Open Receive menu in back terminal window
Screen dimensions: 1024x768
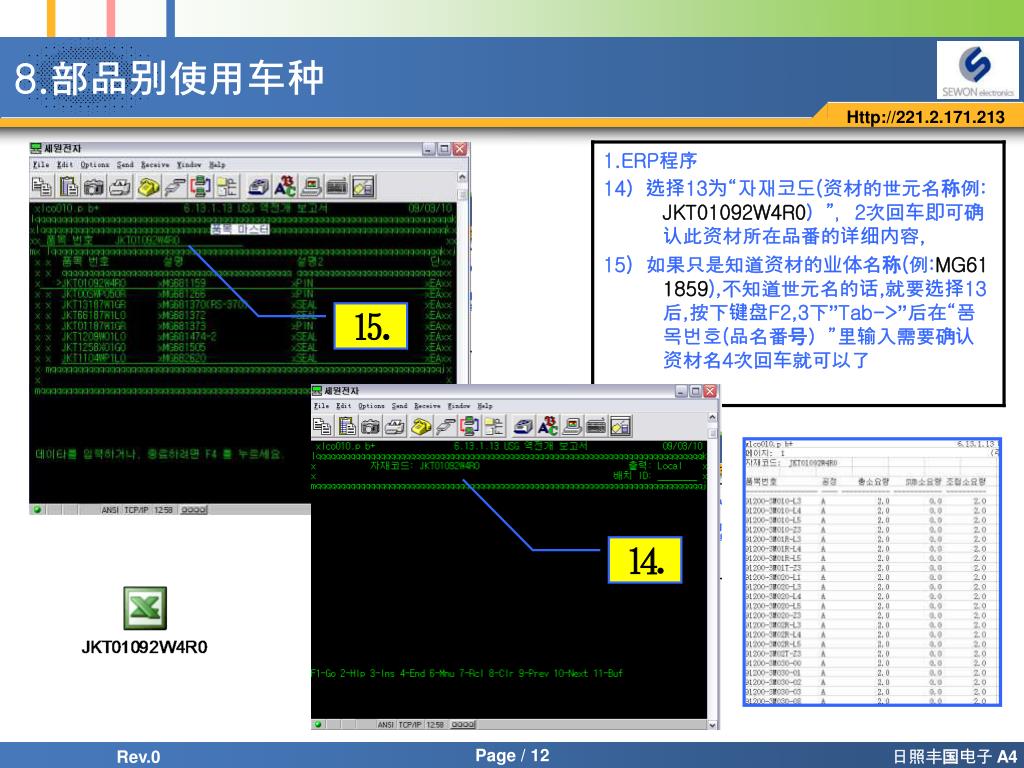pyautogui.click(x=155, y=165)
